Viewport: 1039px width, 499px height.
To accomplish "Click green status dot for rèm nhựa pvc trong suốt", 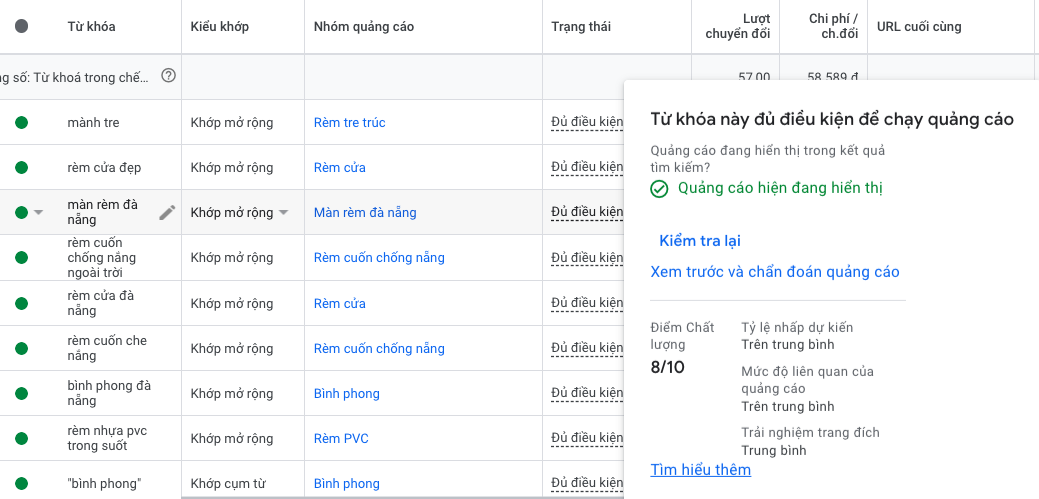I will coord(21,439).
